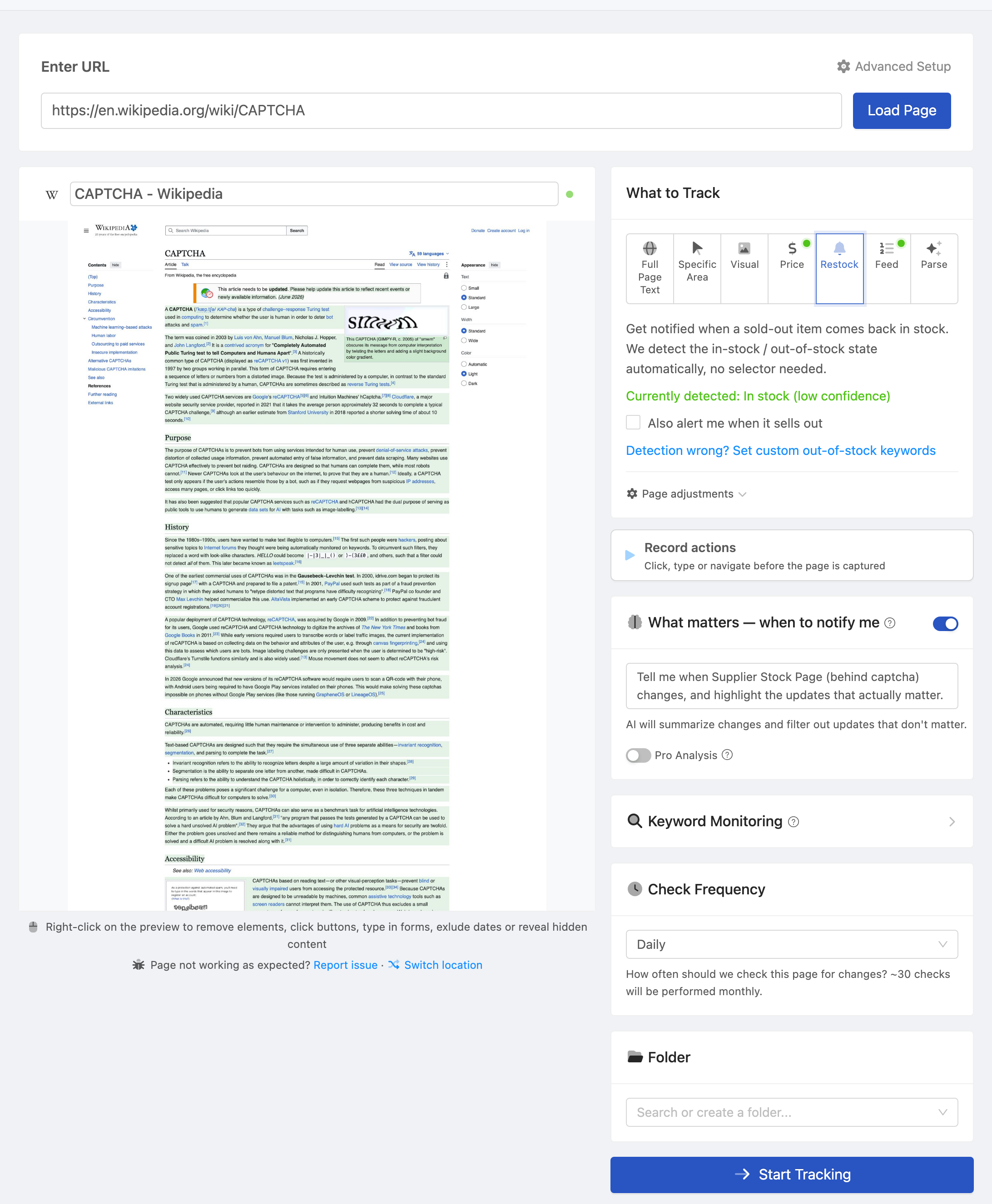992x1204 pixels.
Task: Click the languages translate icon in preview
Action: pyautogui.click(x=412, y=254)
